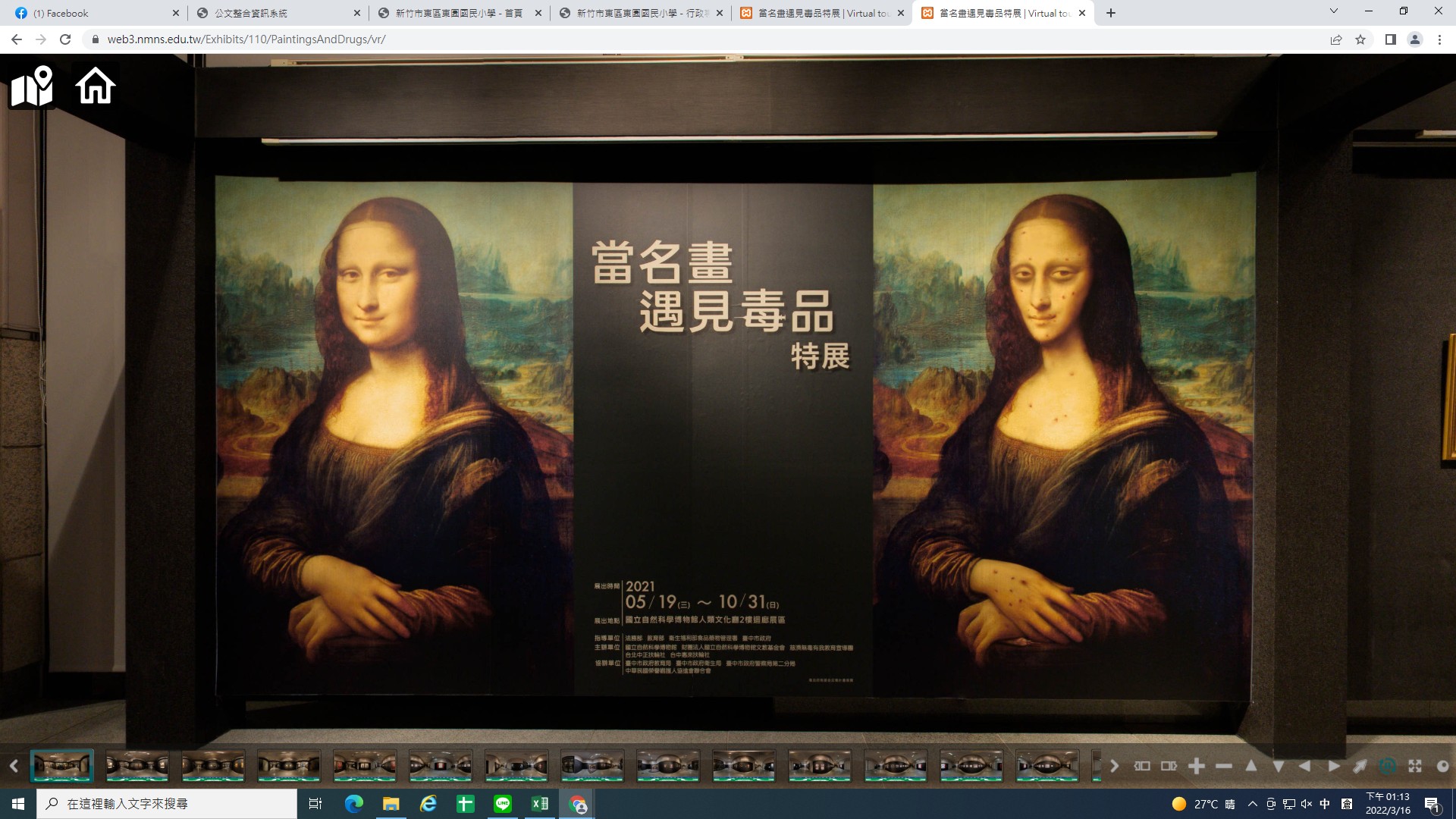Image resolution: width=1456 pixels, height=819 pixels.
Task: Close the Facebook tab
Action: [x=175, y=13]
